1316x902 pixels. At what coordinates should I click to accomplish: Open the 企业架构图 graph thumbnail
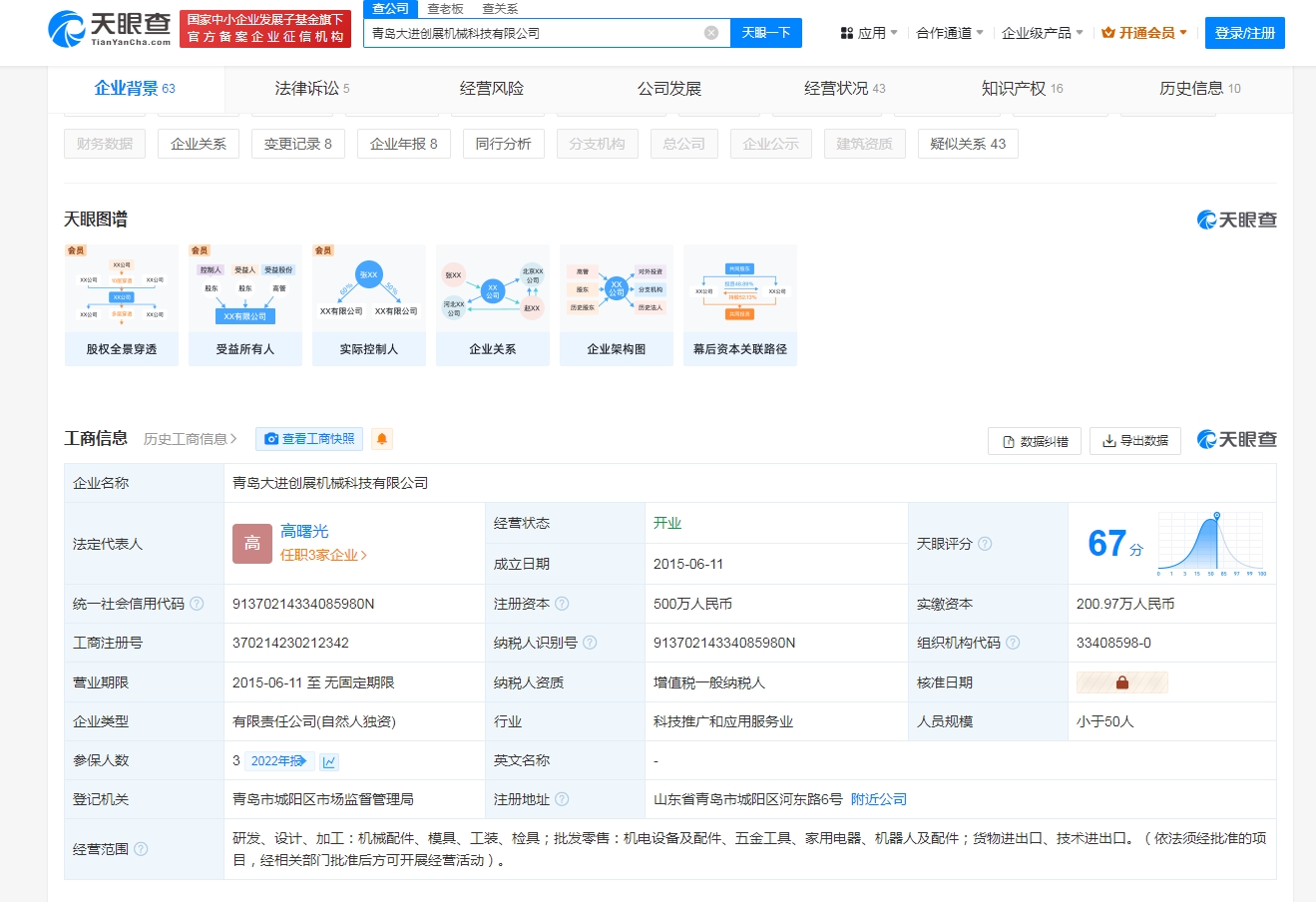click(x=617, y=305)
